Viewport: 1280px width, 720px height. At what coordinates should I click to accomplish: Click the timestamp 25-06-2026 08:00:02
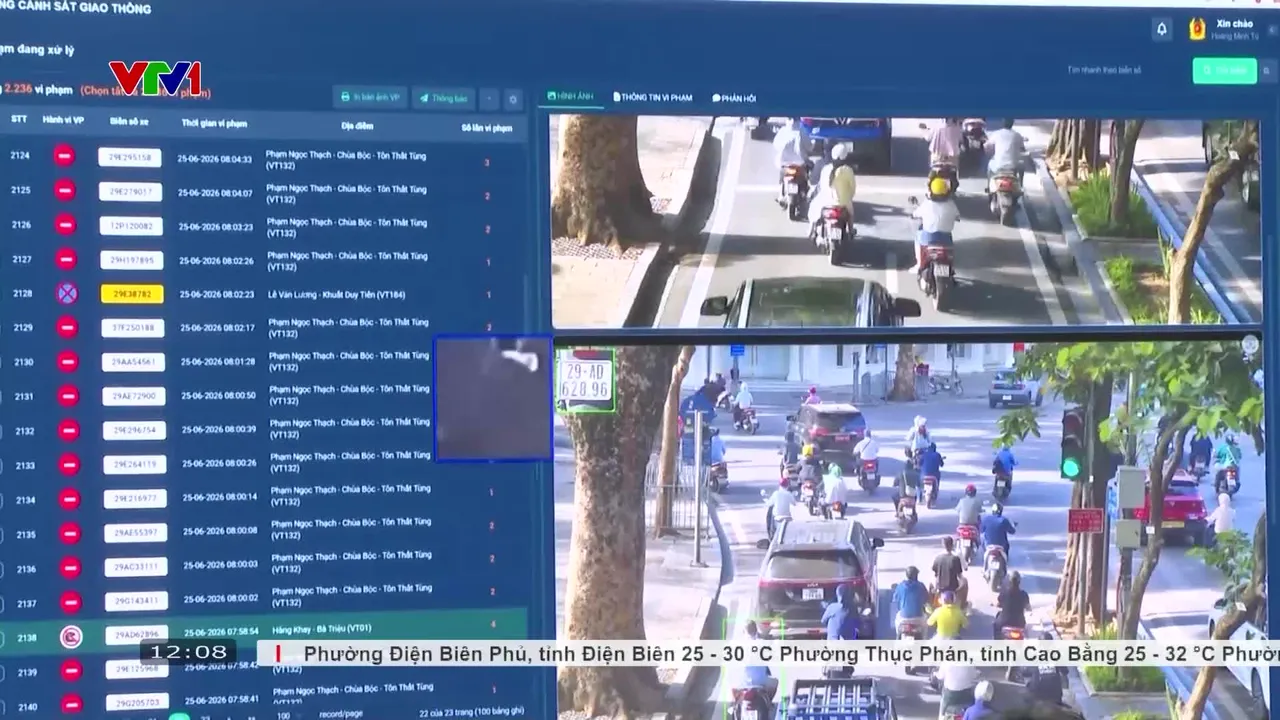coord(221,598)
